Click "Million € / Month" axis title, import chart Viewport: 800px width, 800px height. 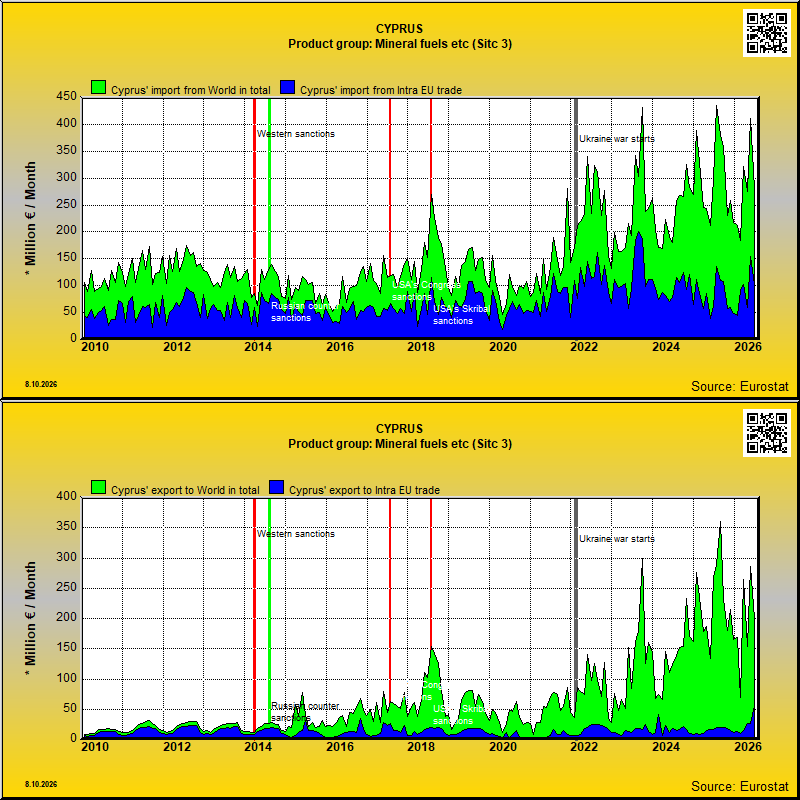[x=31, y=217]
